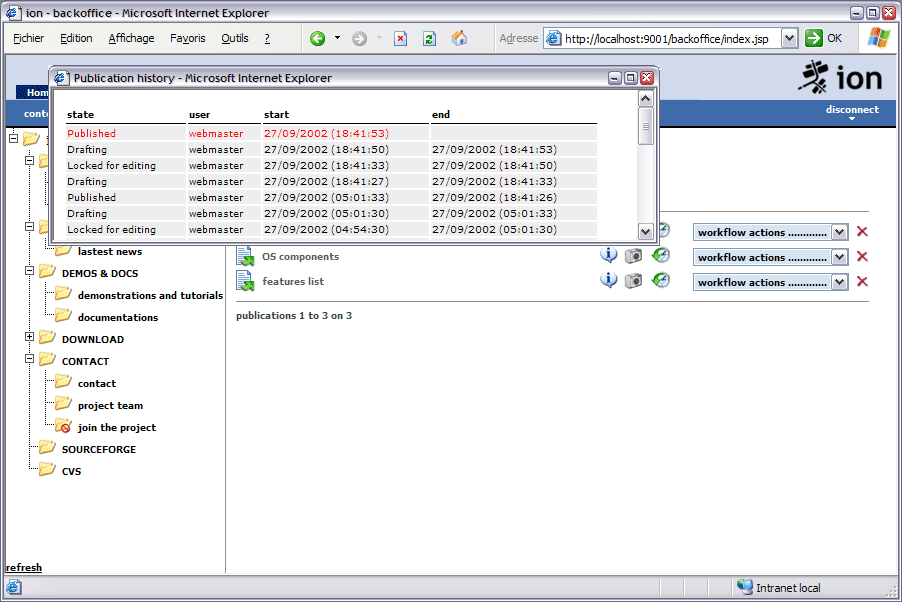Viewport: 902px width, 602px height.
Task: Select the project team folder
Action: (110, 406)
